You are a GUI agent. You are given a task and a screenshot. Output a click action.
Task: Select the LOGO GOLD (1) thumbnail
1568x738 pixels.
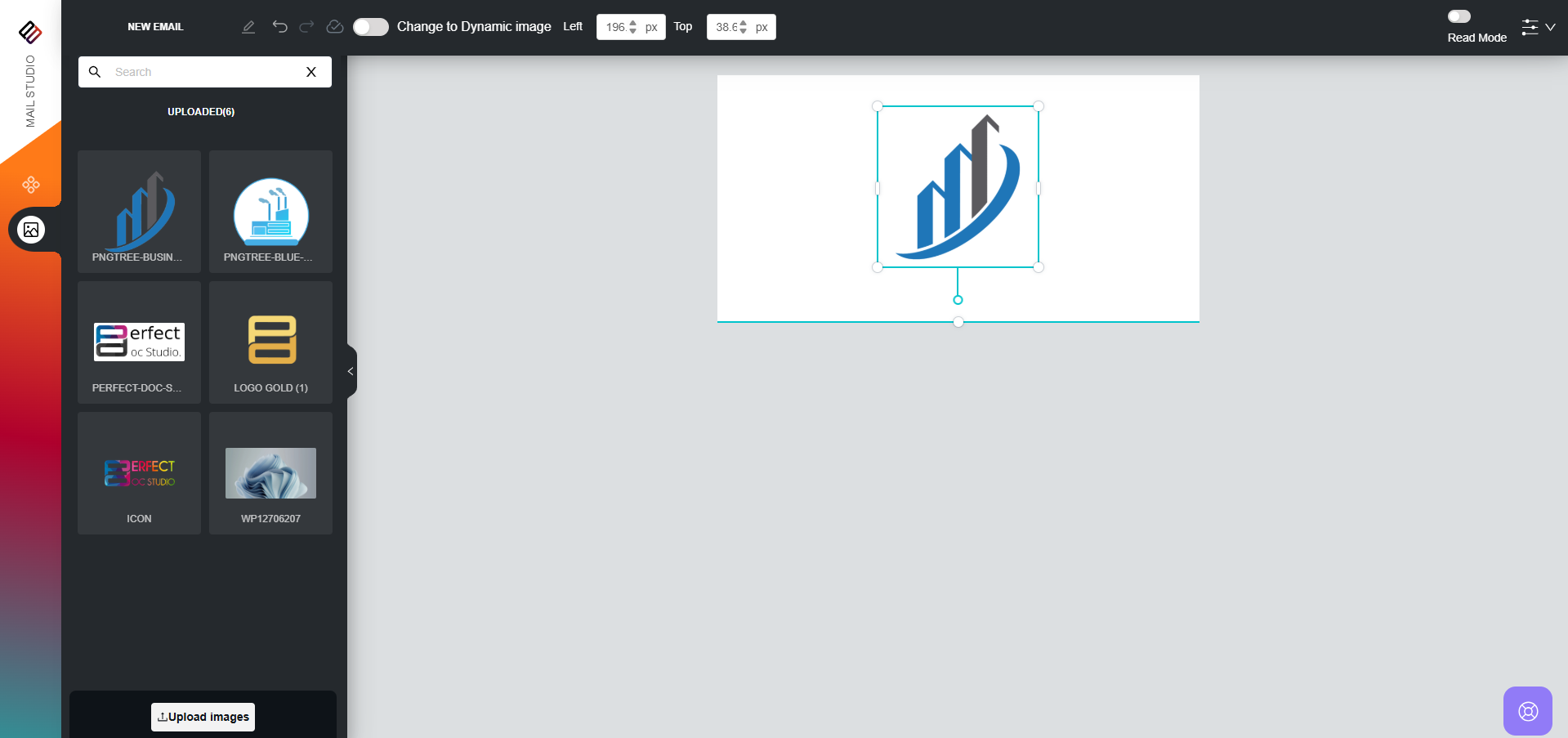[270, 342]
